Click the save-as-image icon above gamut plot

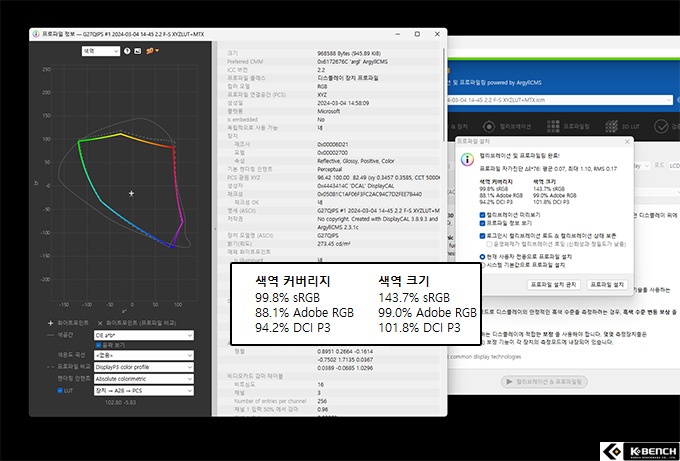pos(137,51)
